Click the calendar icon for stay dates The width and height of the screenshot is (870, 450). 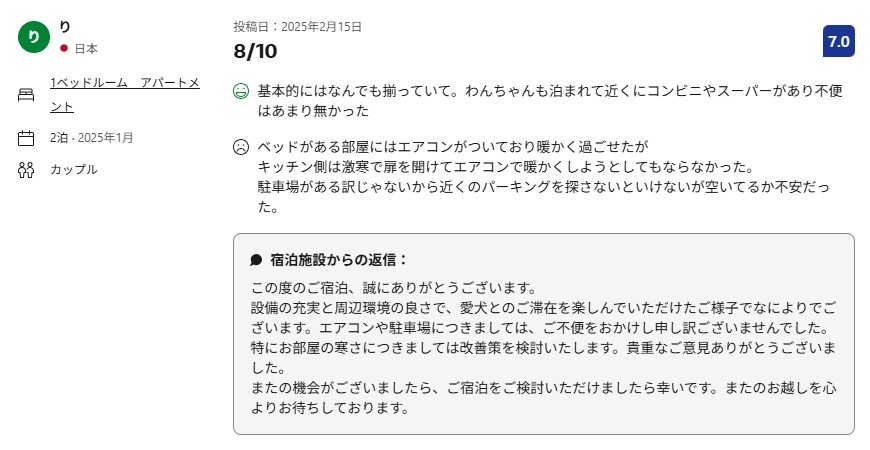[27, 138]
